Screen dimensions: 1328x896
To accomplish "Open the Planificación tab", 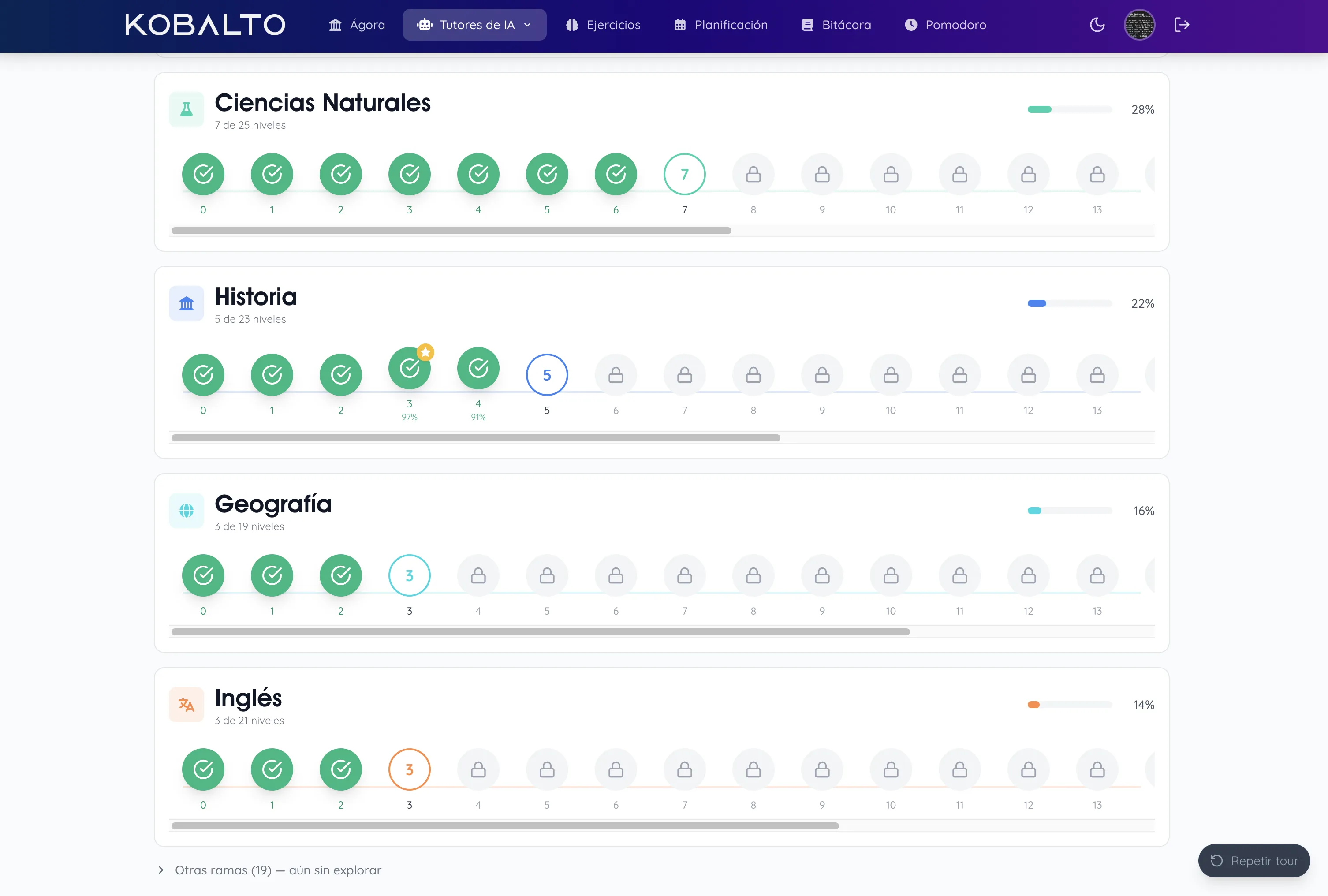I will click(720, 25).
